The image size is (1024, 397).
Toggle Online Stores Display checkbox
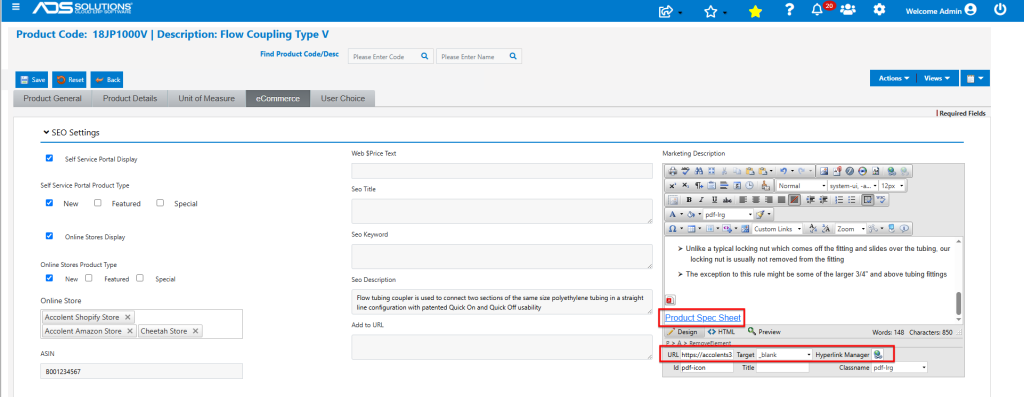tap(50, 236)
